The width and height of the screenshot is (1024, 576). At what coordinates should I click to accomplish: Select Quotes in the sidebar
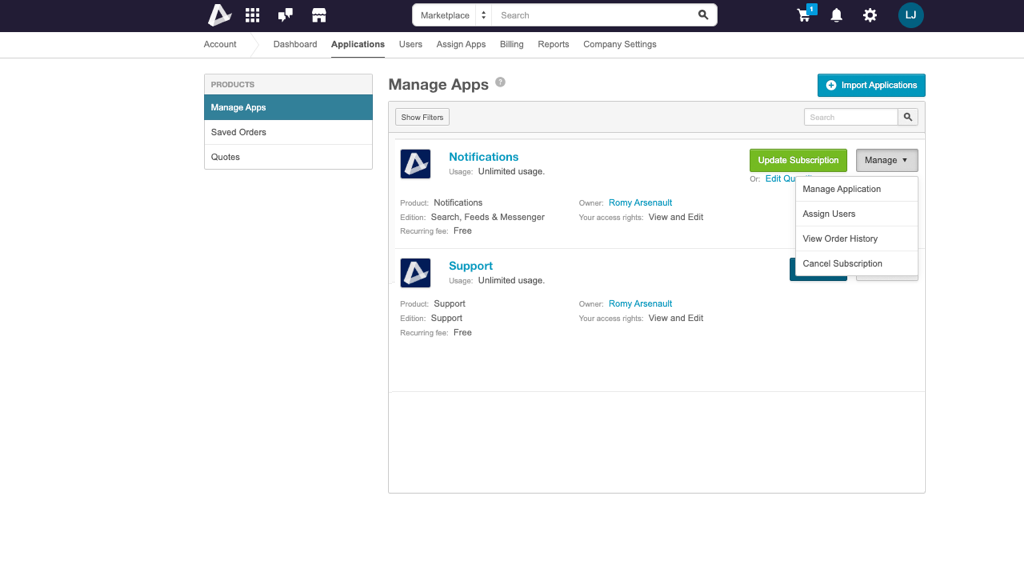(288, 157)
